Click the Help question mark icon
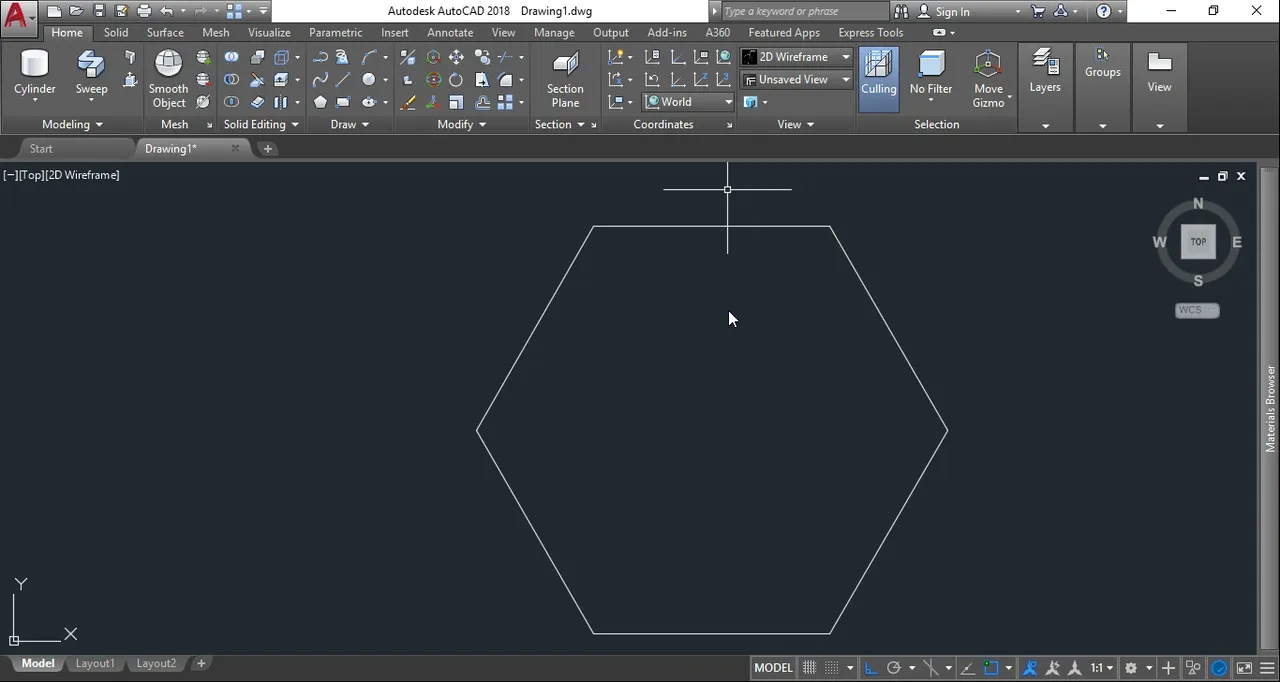This screenshot has height=682, width=1280. [x=1103, y=11]
